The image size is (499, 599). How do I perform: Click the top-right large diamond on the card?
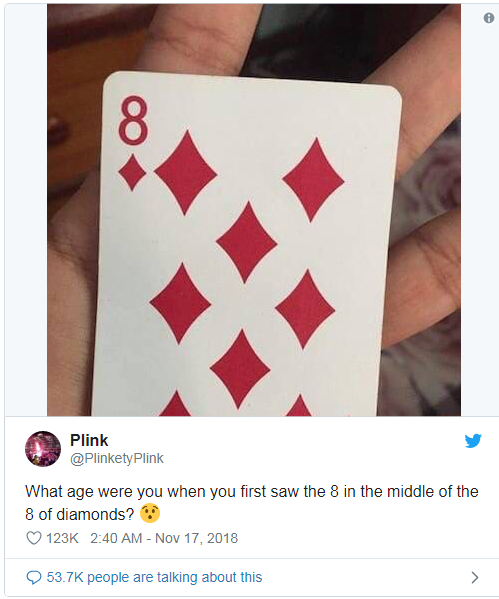313,180
